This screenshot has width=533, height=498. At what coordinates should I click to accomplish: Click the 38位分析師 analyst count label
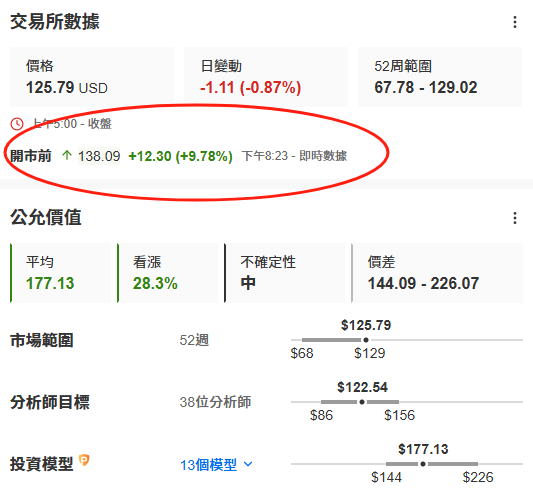(215, 402)
